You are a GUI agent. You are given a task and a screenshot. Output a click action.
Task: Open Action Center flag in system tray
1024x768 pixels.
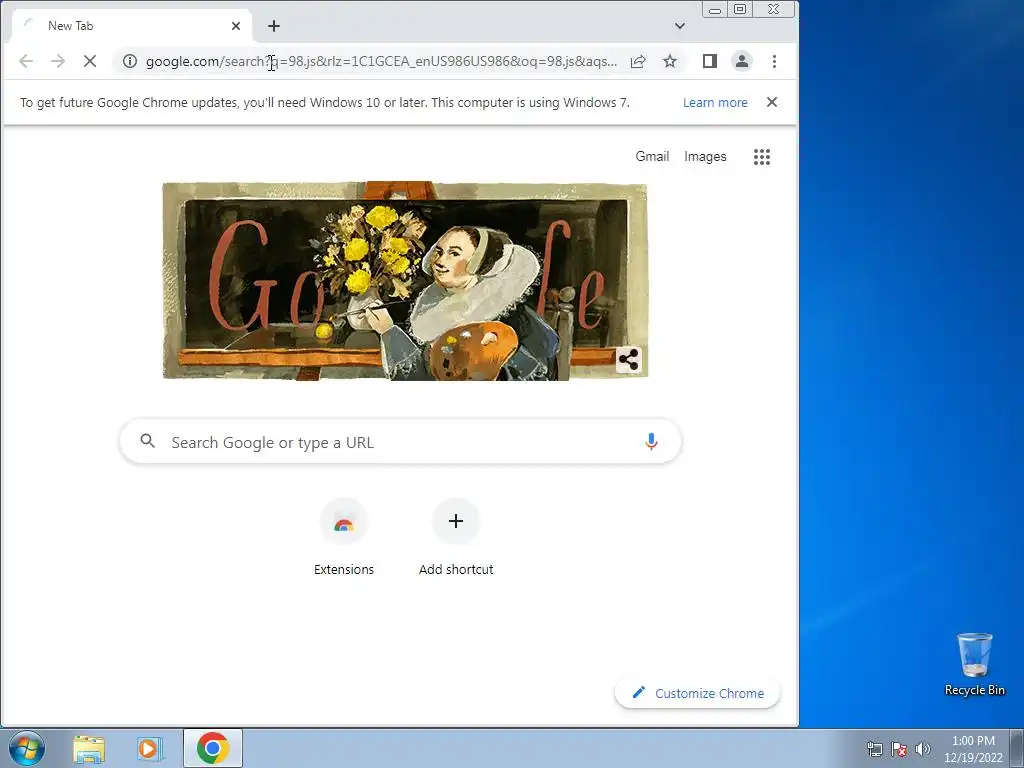899,749
